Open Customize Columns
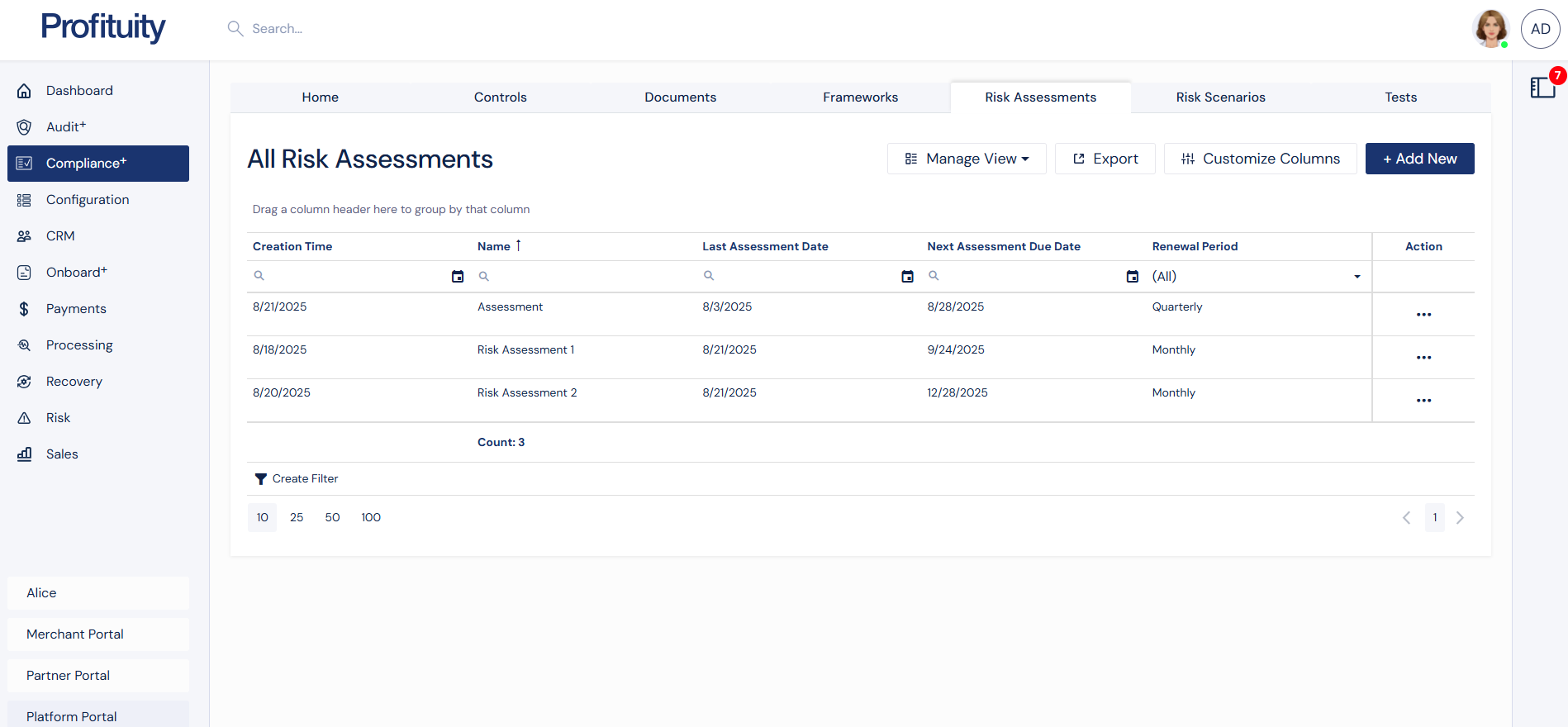This screenshot has height=727, width=1568. click(x=1260, y=159)
